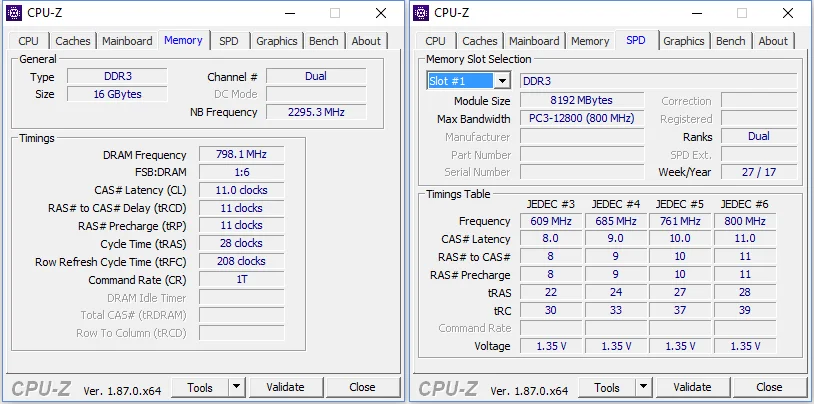814x404 pixels.
Task: Click JEDEC #6 frequency 800 MHz cell
Action: click(745, 221)
